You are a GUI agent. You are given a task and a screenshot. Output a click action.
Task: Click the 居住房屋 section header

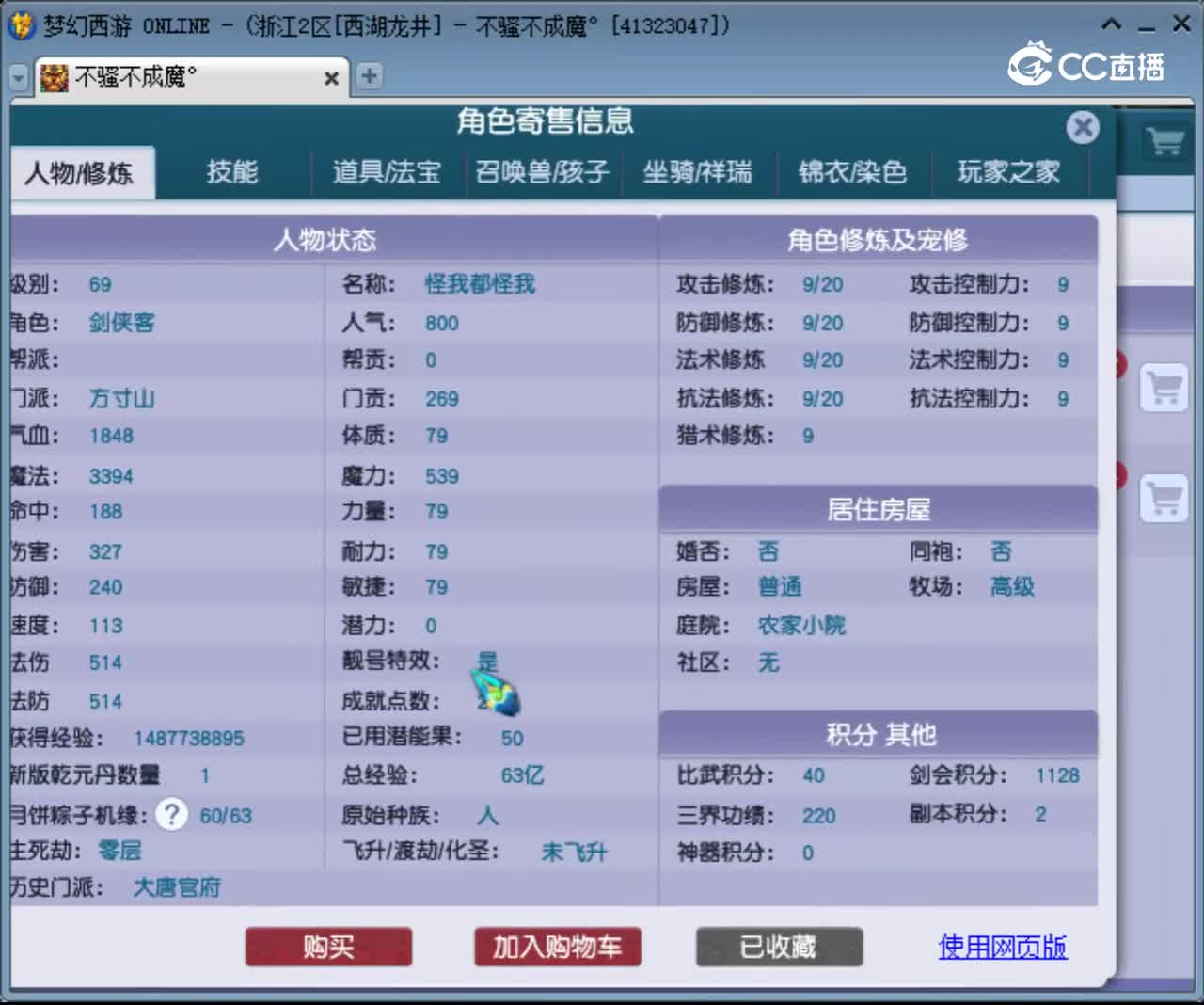pos(878,509)
